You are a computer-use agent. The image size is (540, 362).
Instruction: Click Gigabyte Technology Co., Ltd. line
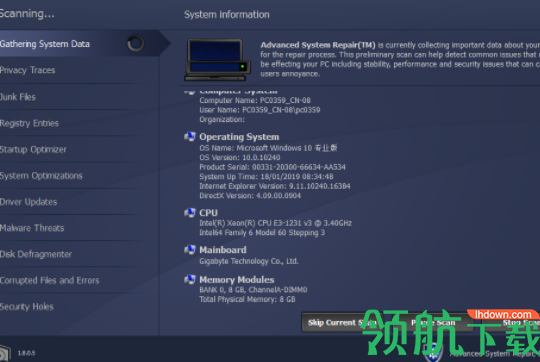[x=249, y=261]
